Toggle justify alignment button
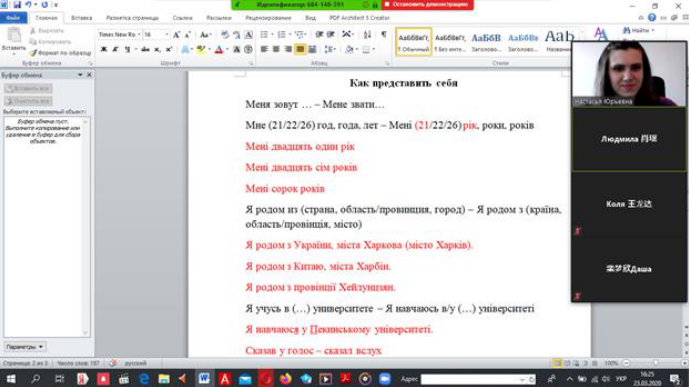Image resolution: width=689 pixels, height=387 pixels. click(x=300, y=49)
